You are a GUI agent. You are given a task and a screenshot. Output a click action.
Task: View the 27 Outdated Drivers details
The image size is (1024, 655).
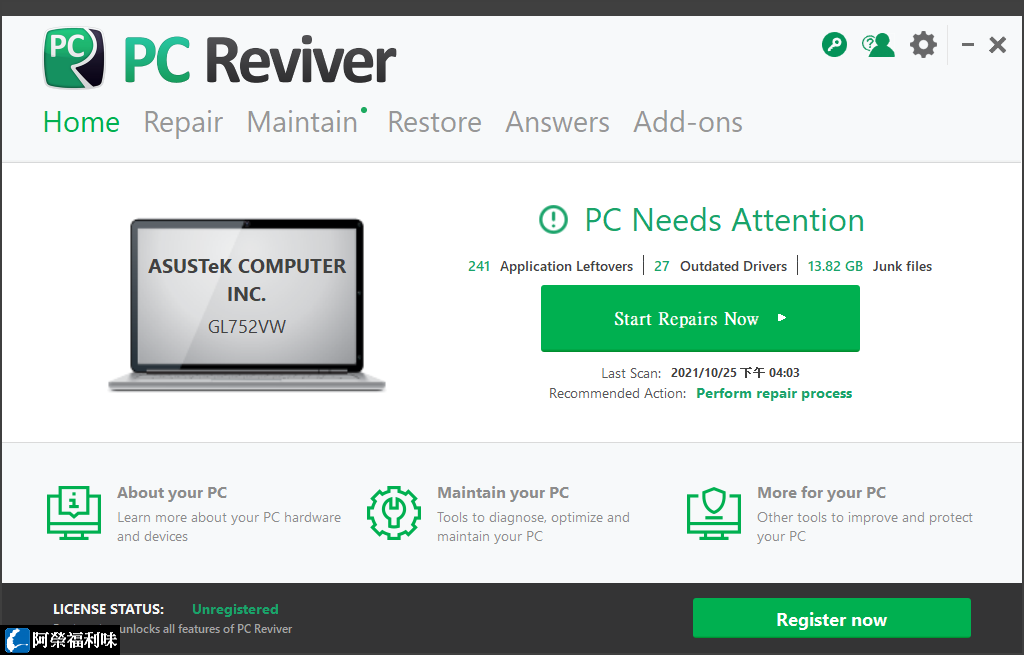coord(722,266)
